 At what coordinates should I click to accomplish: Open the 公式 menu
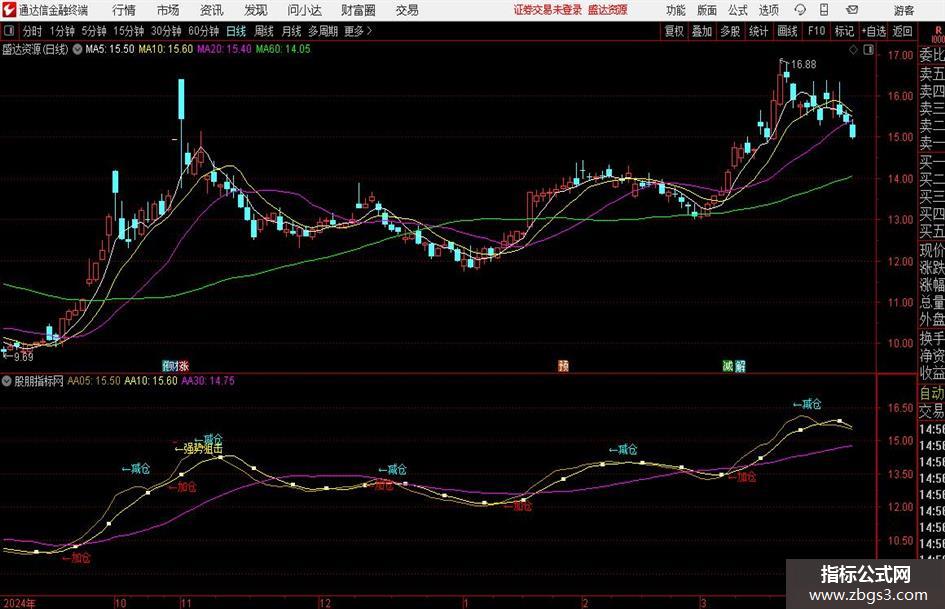pyautogui.click(x=738, y=10)
